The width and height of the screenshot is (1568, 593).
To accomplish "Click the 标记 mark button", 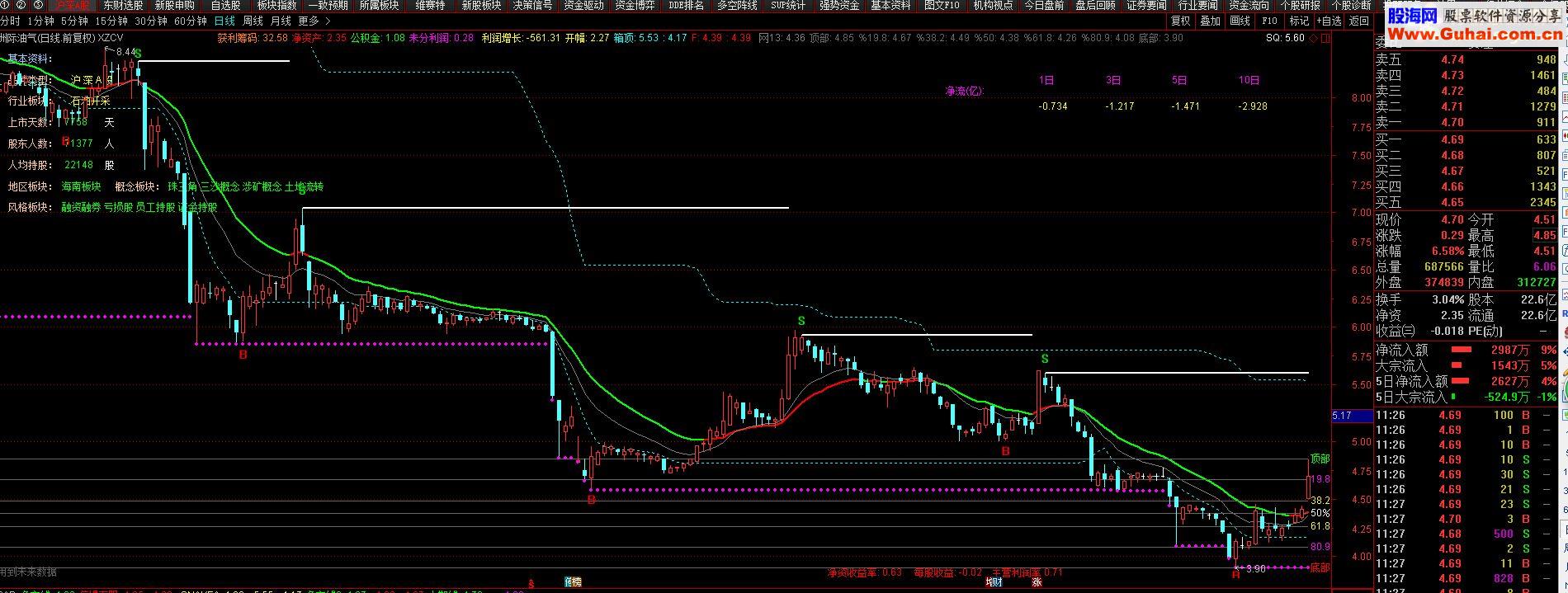I will (x=1299, y=21).
